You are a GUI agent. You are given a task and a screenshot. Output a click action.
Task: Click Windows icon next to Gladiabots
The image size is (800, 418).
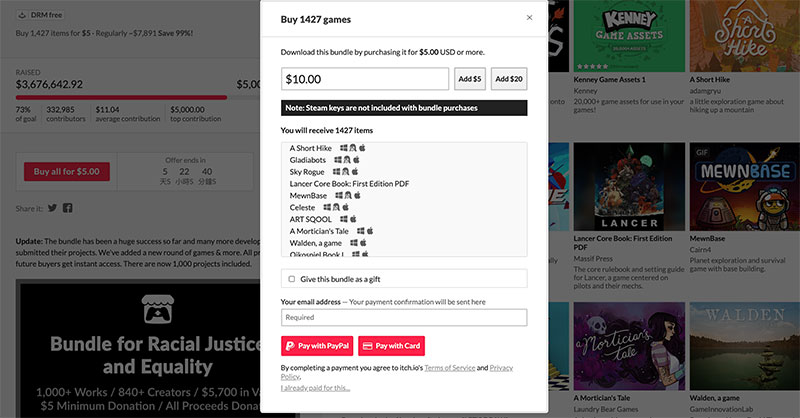tap(338, 160)
